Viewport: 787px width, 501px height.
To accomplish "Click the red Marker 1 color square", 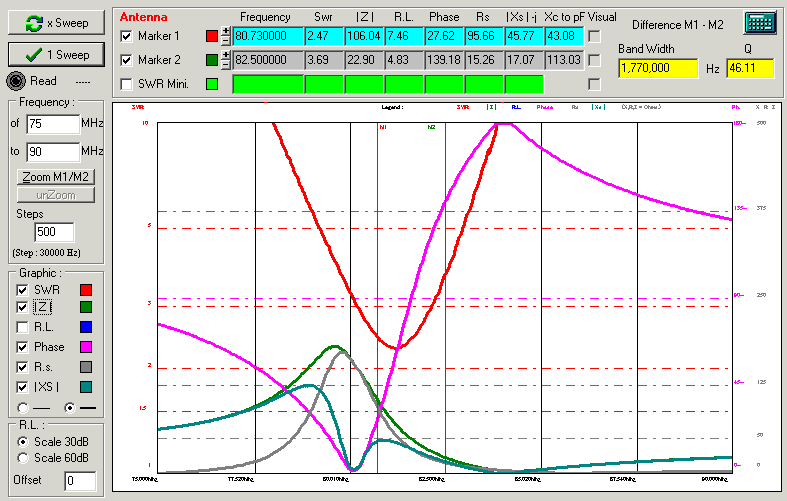I will (x=210, y=37).
